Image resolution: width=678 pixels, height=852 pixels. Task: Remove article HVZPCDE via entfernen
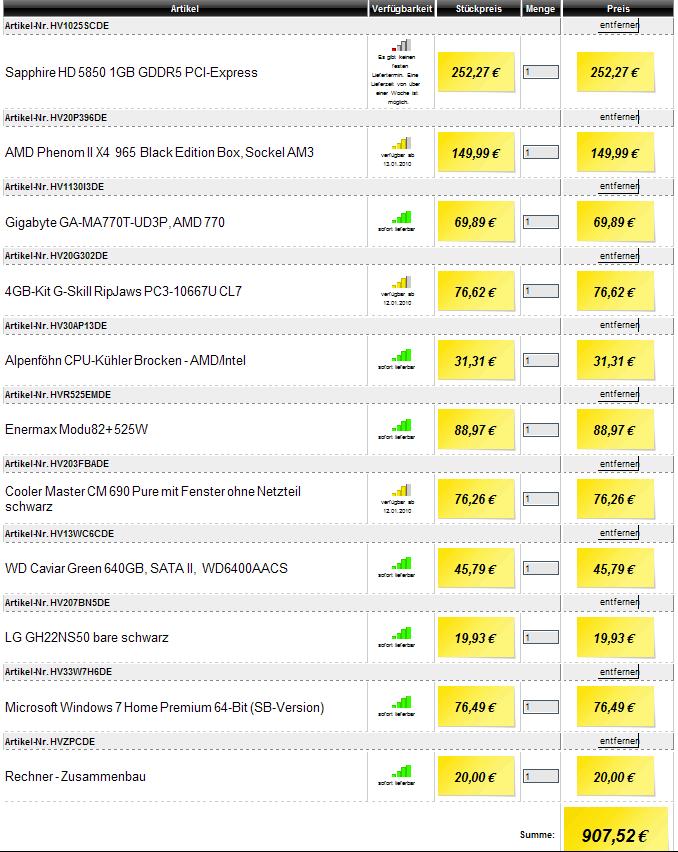tap(619, 741)
